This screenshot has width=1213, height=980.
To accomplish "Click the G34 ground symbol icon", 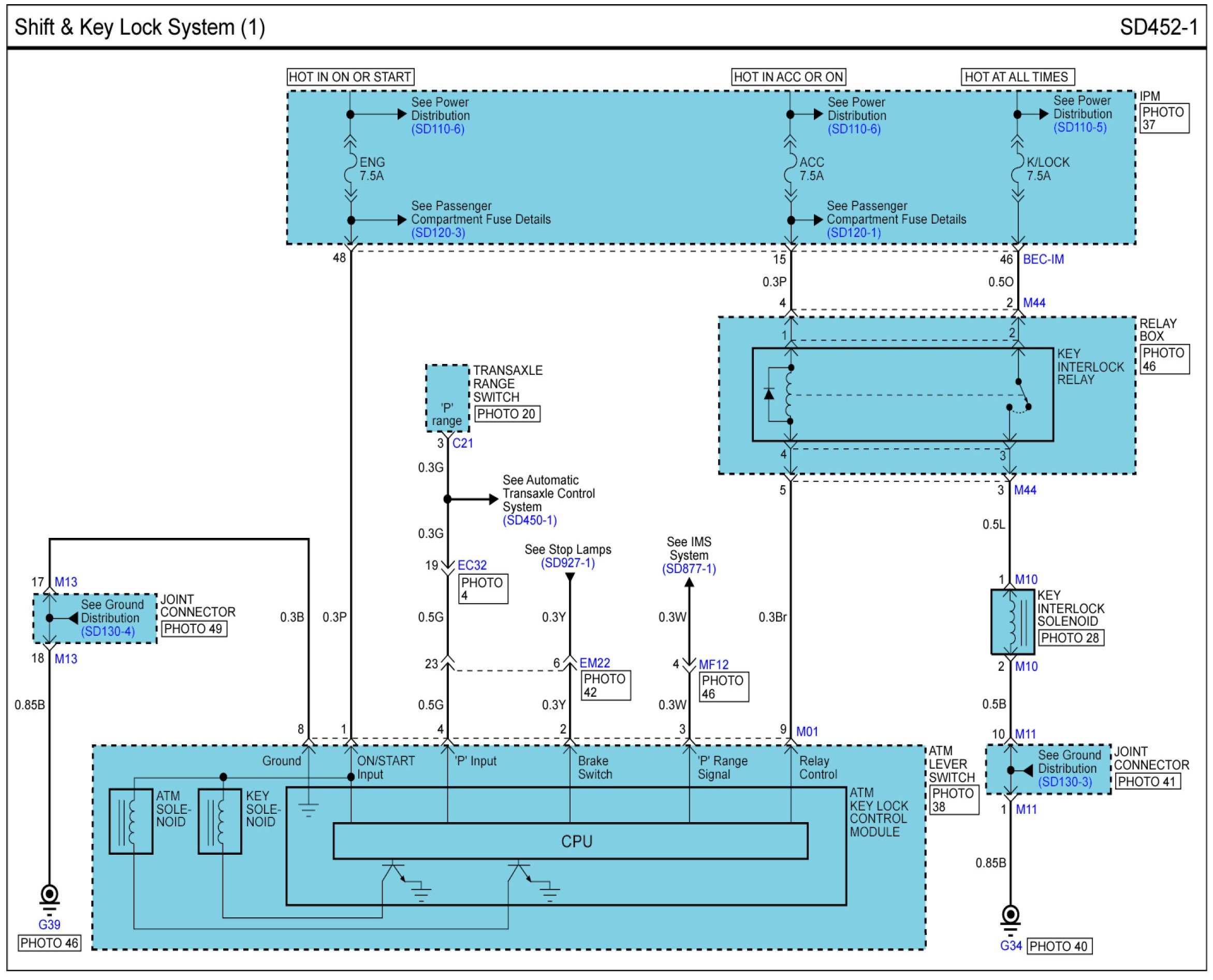I will [x=1010, y=917].
